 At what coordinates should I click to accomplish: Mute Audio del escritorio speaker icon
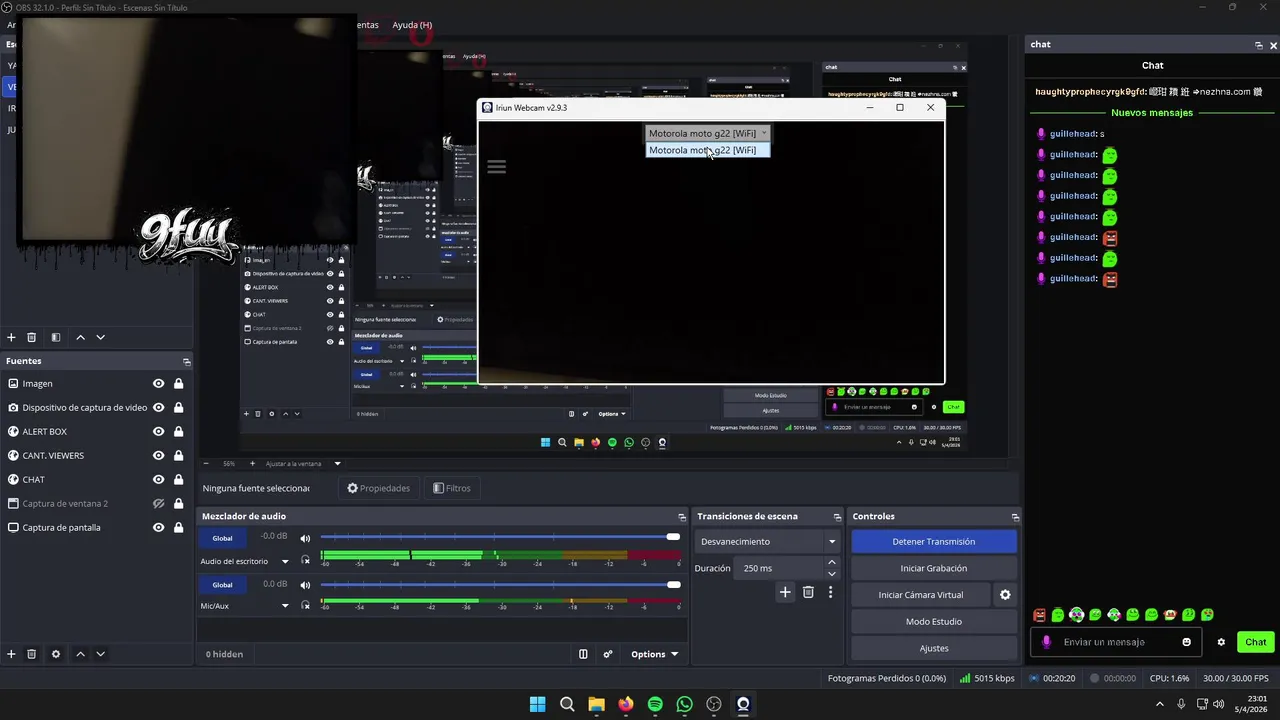coord(305,539)
